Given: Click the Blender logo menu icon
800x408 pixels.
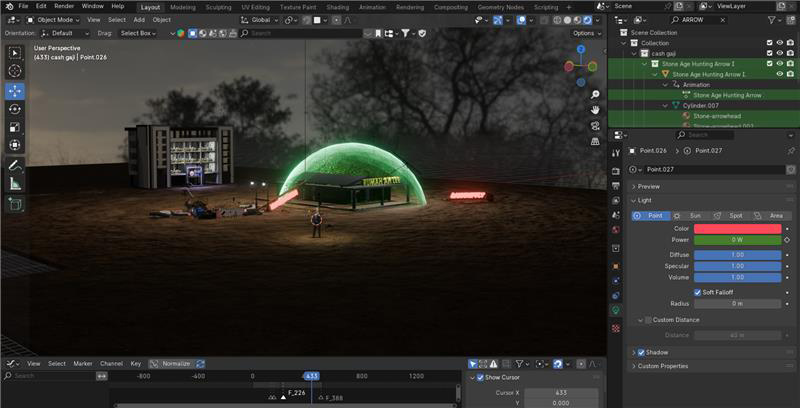Looking at the screenshot, I should pos(9,7).
